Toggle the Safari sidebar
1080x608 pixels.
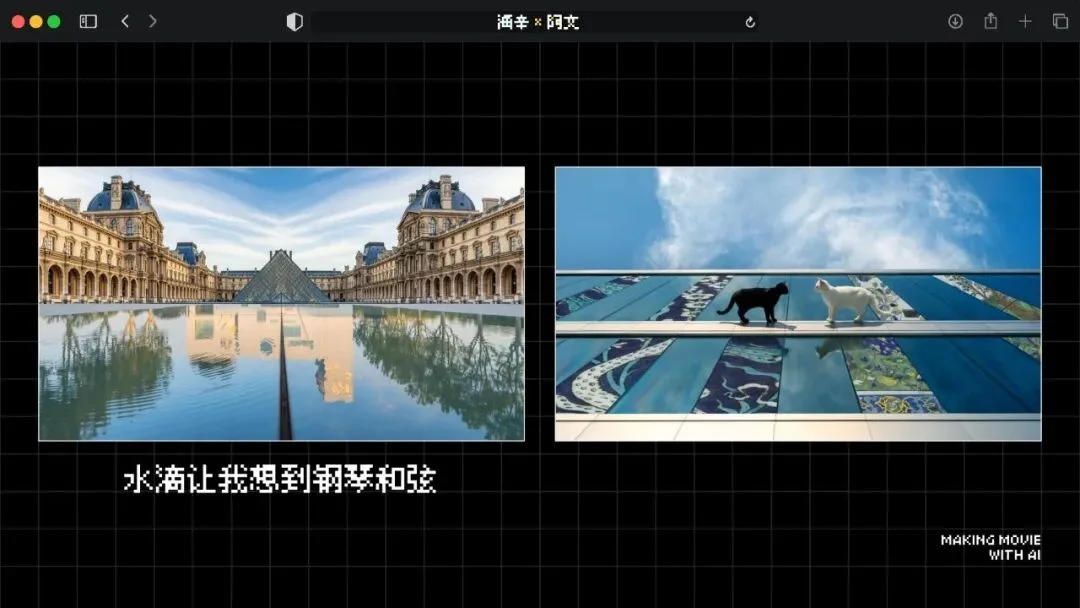[87, 20]
